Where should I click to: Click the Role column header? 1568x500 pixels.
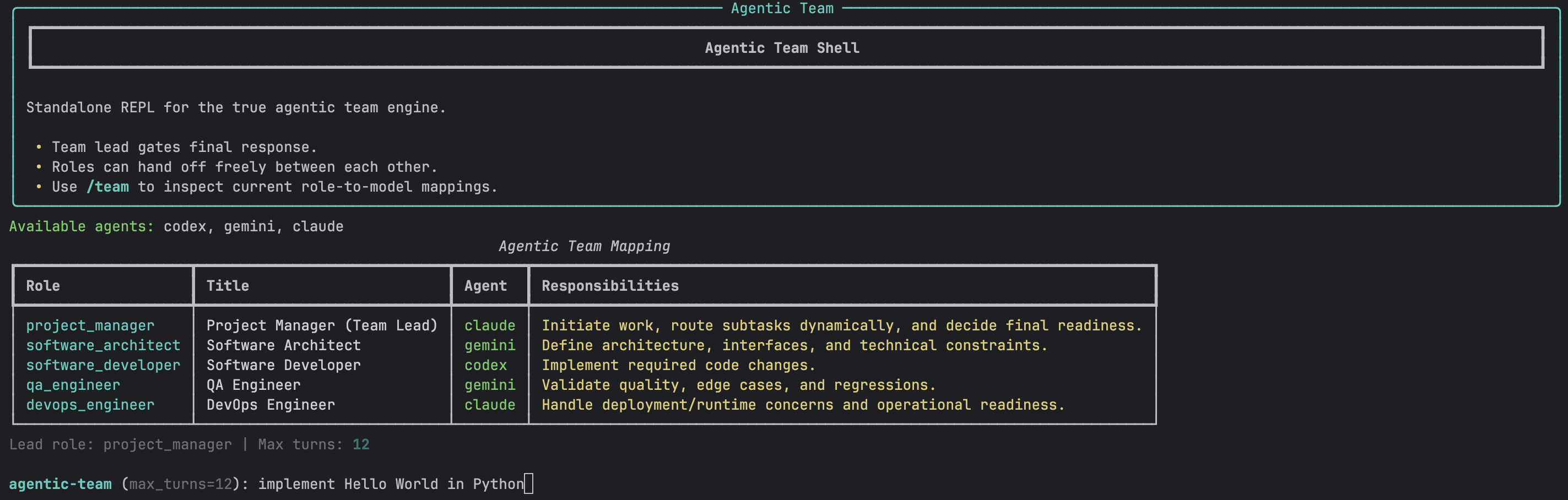43,286
